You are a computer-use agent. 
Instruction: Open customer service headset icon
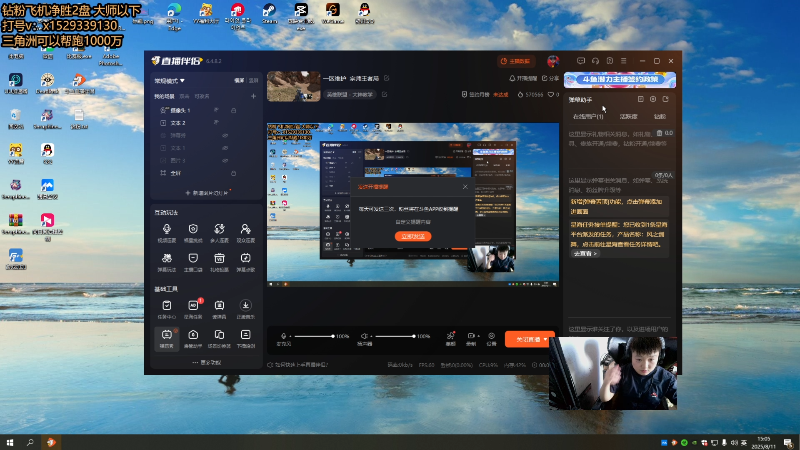(595, 61)
